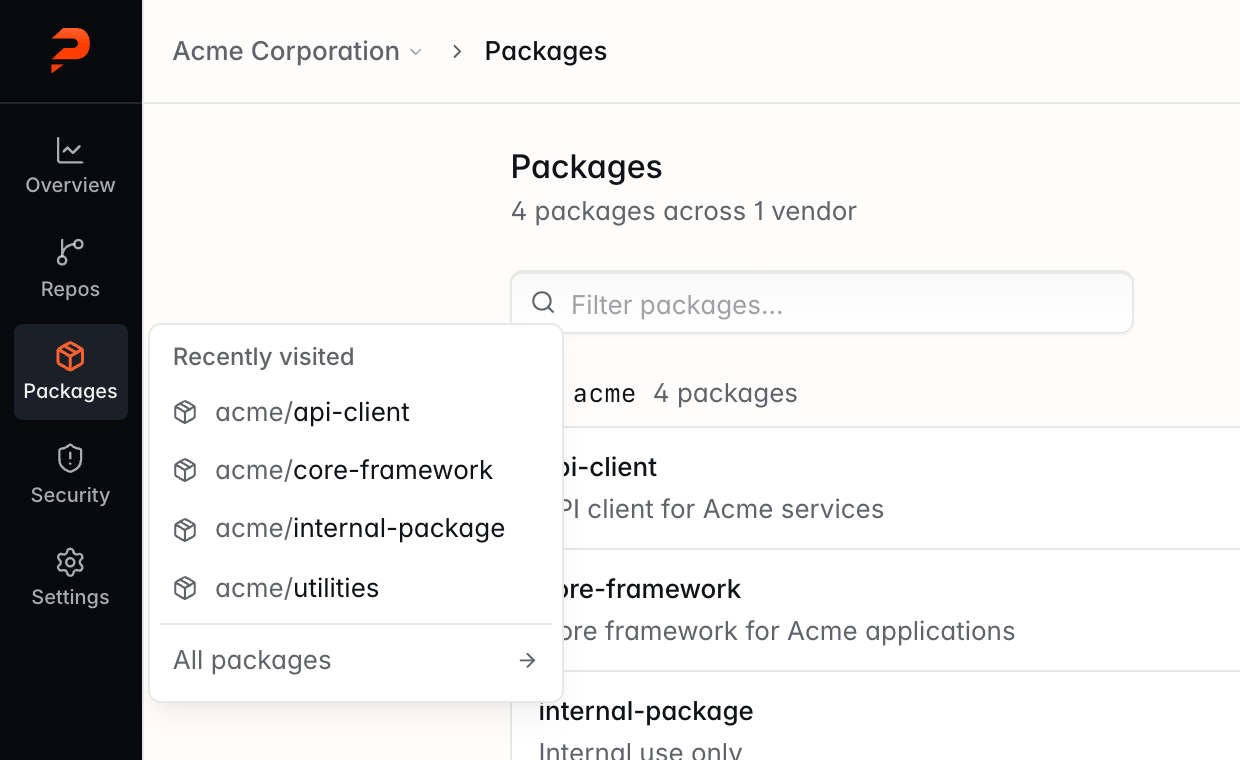
Task: Open acme/utilities from Recently visited
Action: click(356, 588)
